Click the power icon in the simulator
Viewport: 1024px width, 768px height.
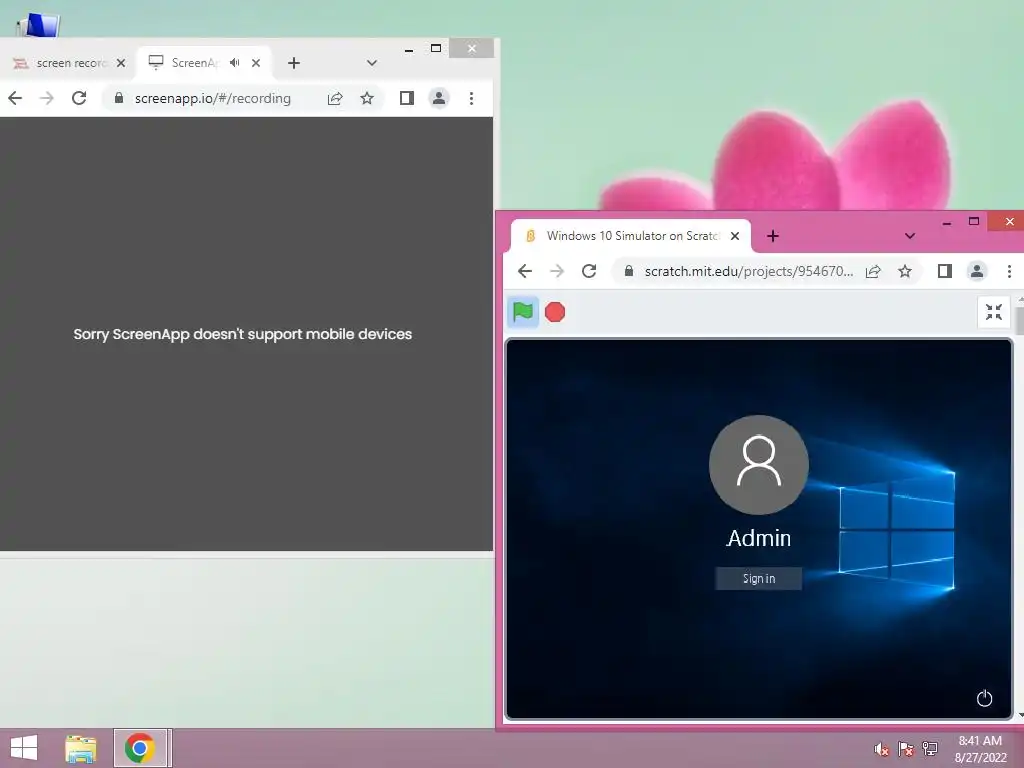tap(984, 698)
